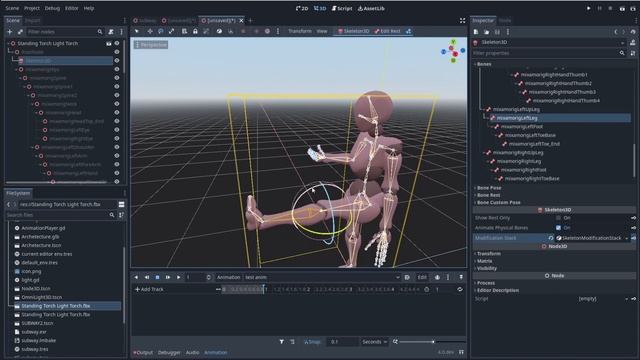Attach a script to selected node
The width and height of the screenshot is (640, 360).
tap(111, 32)
